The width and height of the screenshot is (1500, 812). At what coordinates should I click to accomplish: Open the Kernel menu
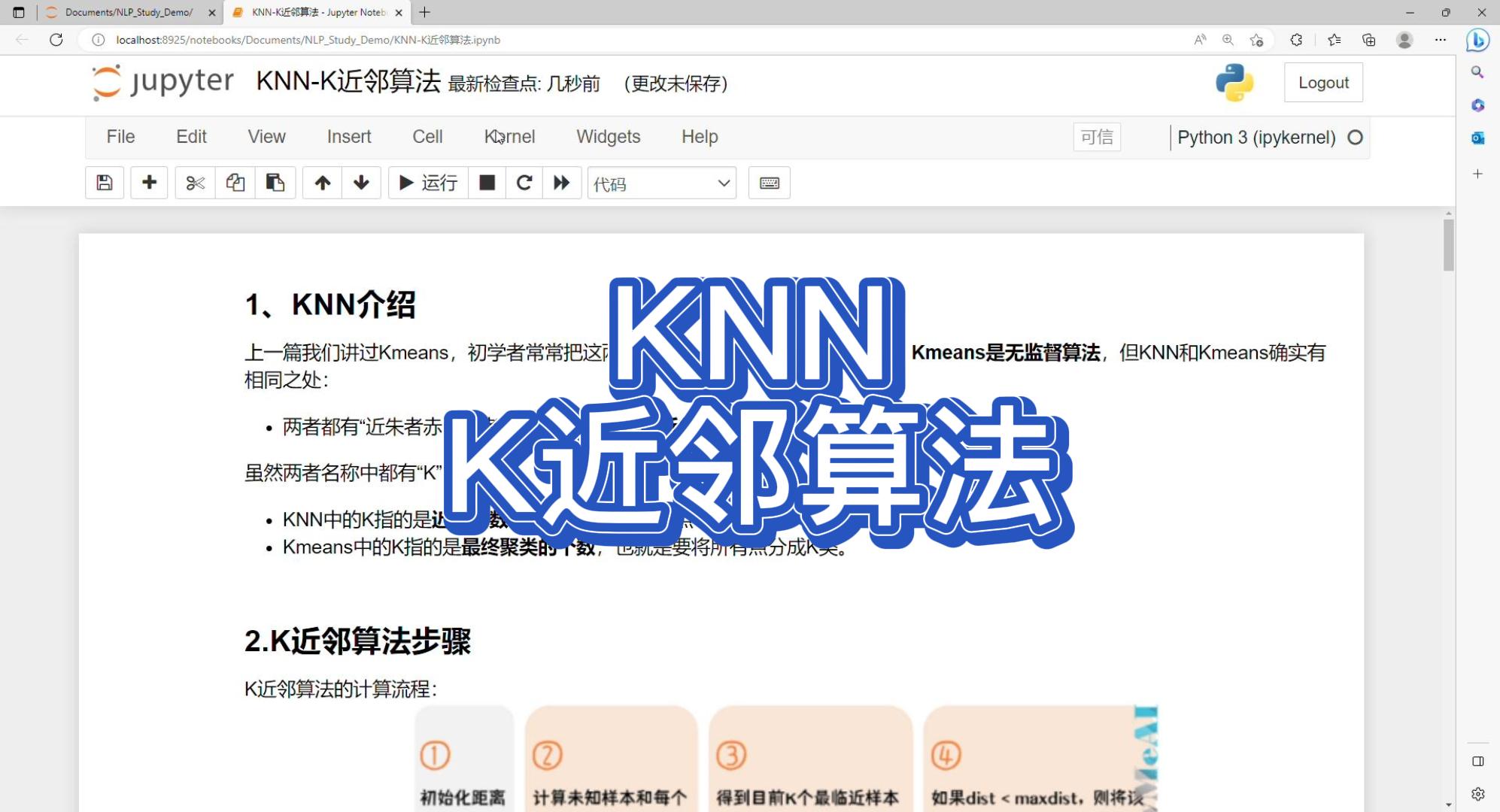(x=509, y=137)
